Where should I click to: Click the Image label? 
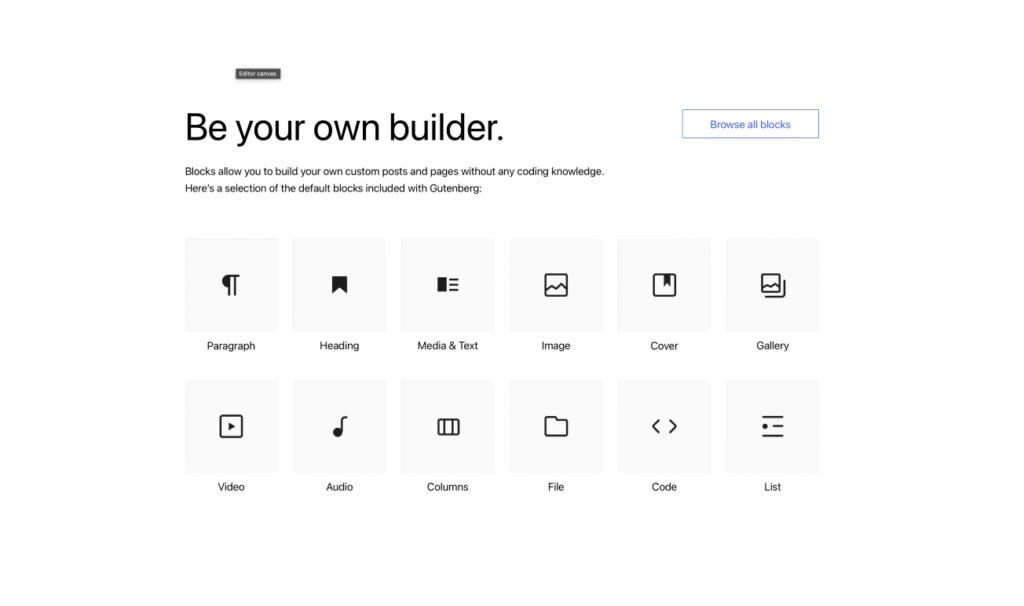[x=556, y=346]
